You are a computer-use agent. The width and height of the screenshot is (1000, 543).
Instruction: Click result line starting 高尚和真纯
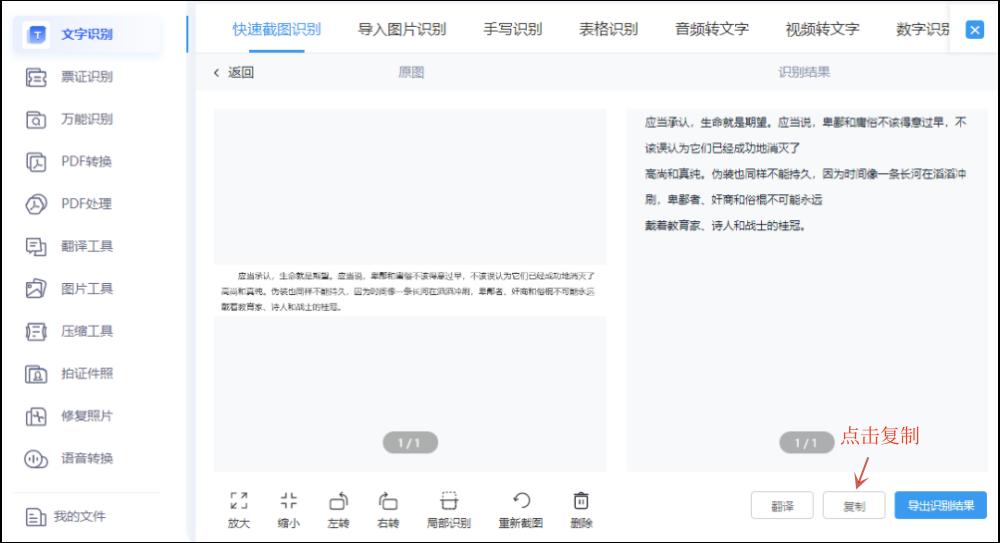coord(806,174)
